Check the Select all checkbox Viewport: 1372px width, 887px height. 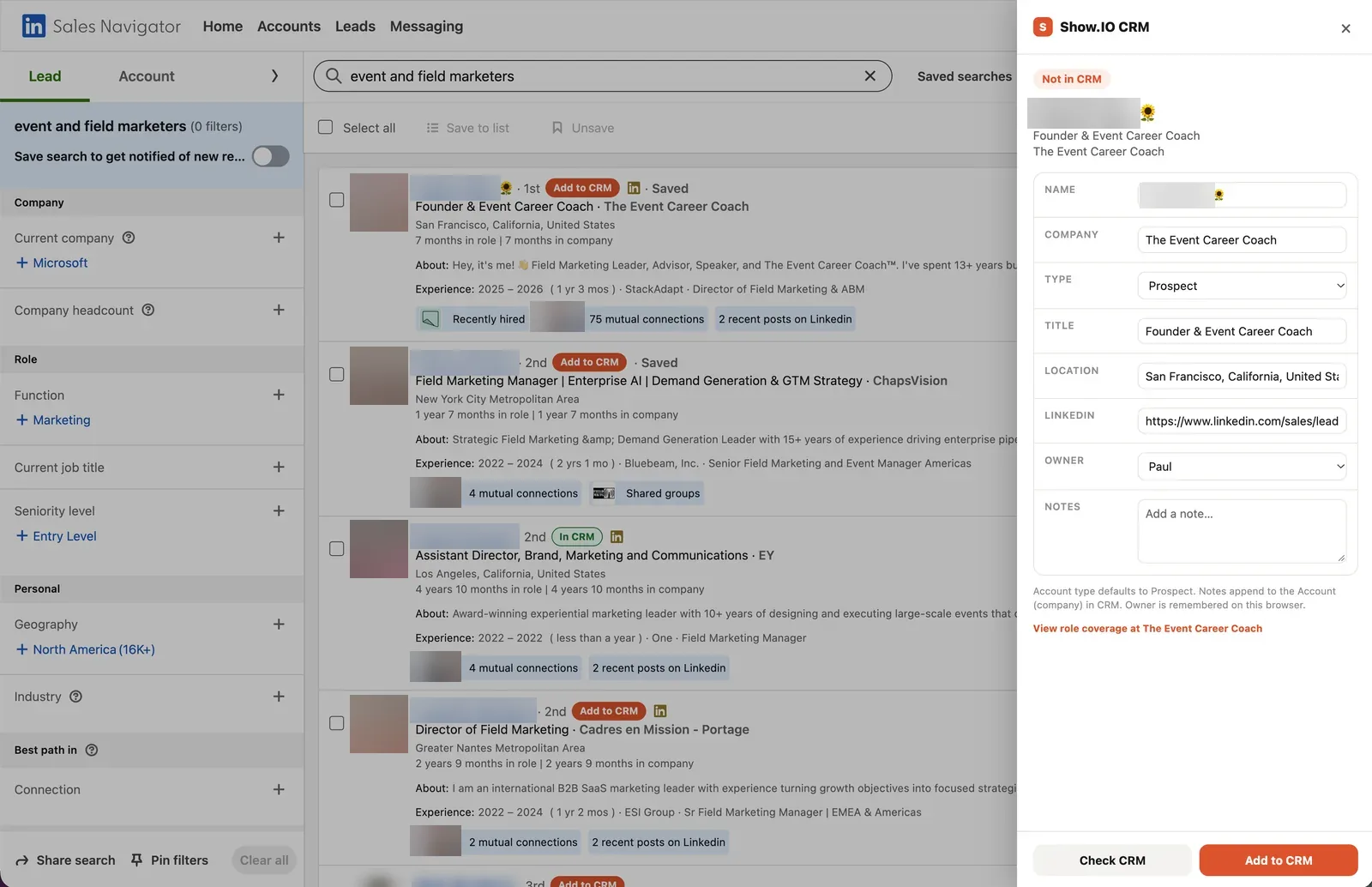click(326, 127)
